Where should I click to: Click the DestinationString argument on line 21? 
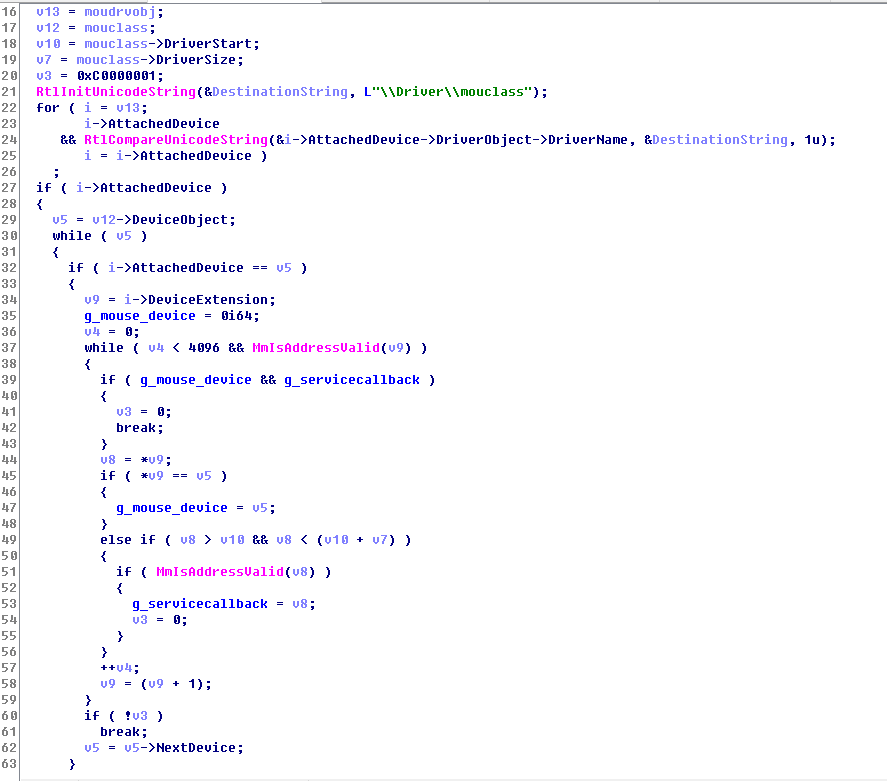(x=280, y=92)
